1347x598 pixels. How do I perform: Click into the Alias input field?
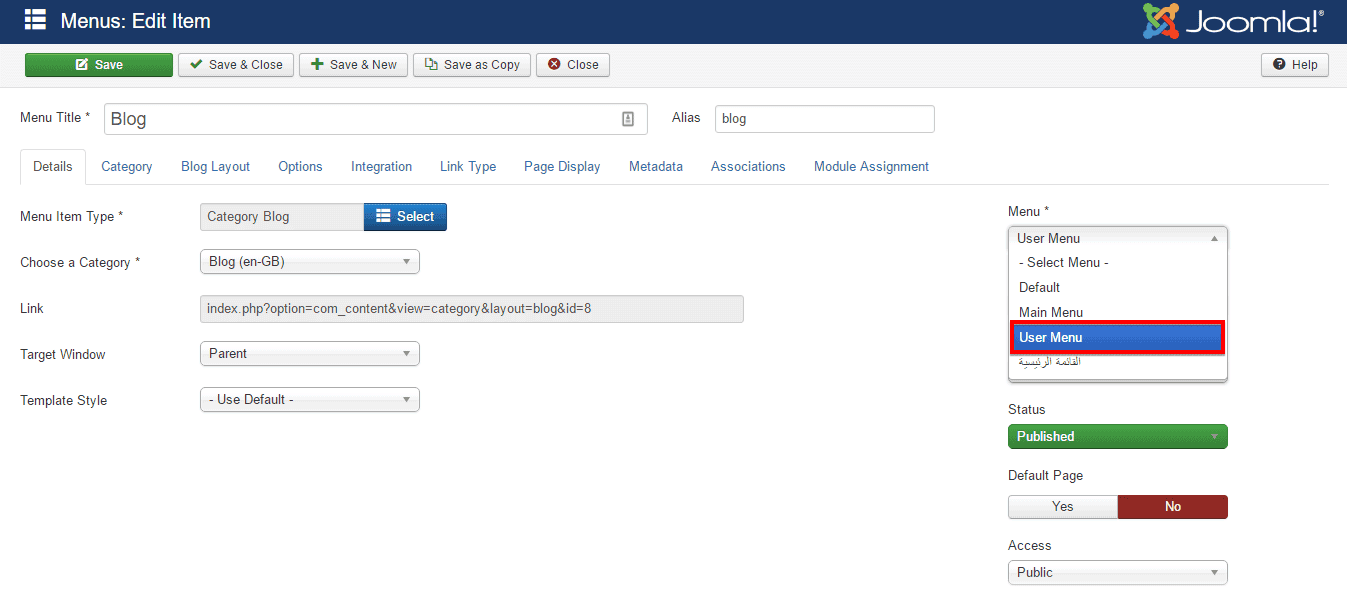tap(824, 119)
